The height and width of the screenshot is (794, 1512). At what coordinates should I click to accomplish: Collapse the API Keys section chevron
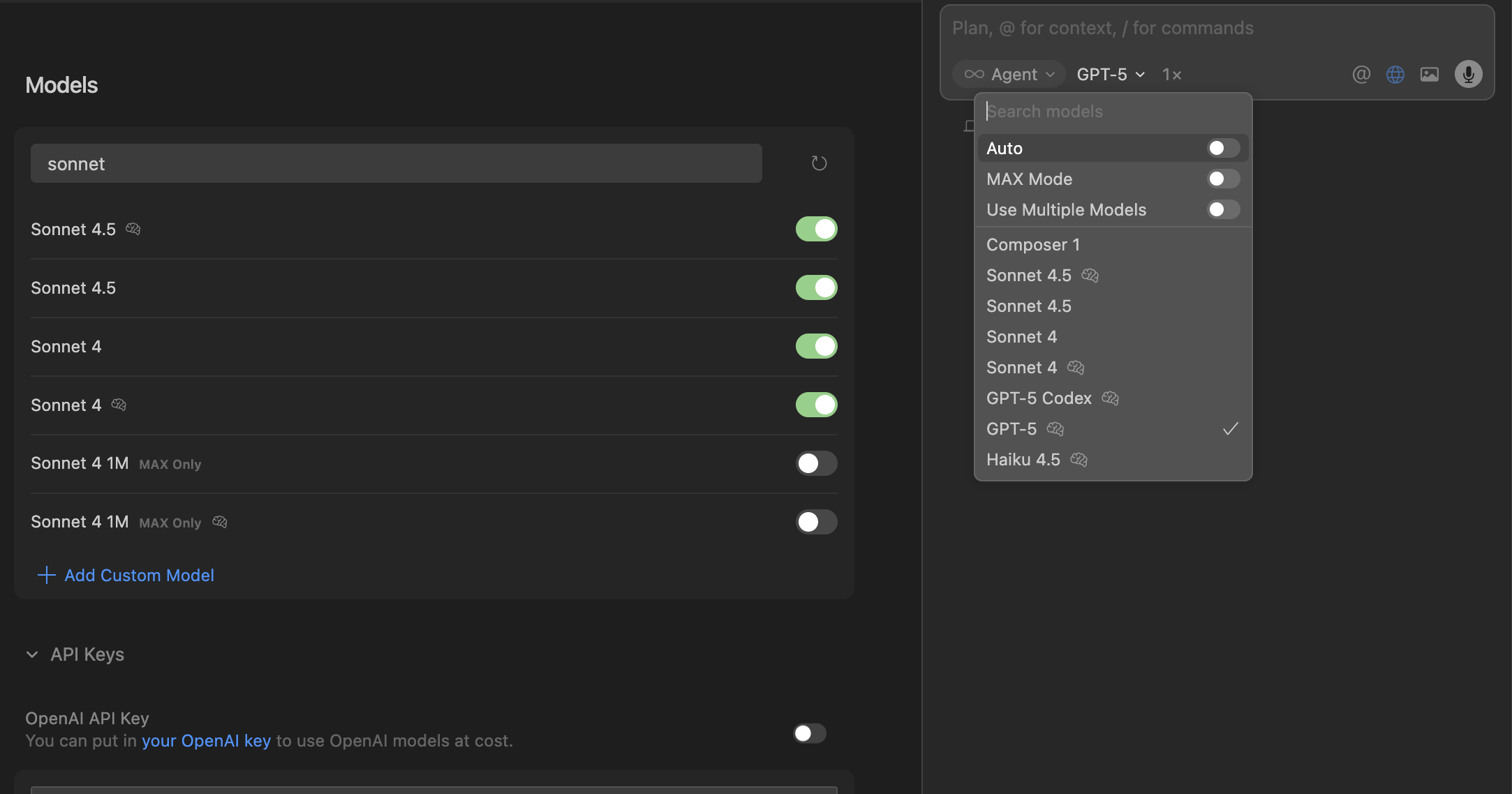tap(32, 654)
